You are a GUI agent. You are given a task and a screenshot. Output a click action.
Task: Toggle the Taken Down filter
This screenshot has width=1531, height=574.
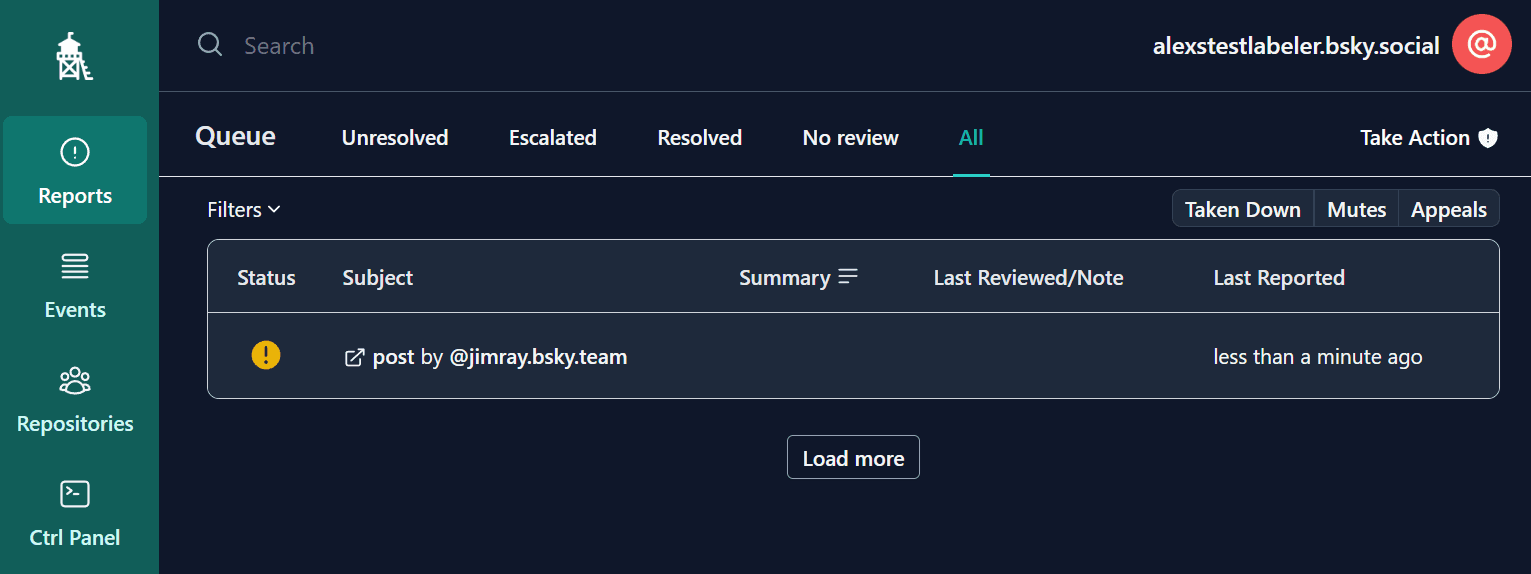coord(1242,210)
